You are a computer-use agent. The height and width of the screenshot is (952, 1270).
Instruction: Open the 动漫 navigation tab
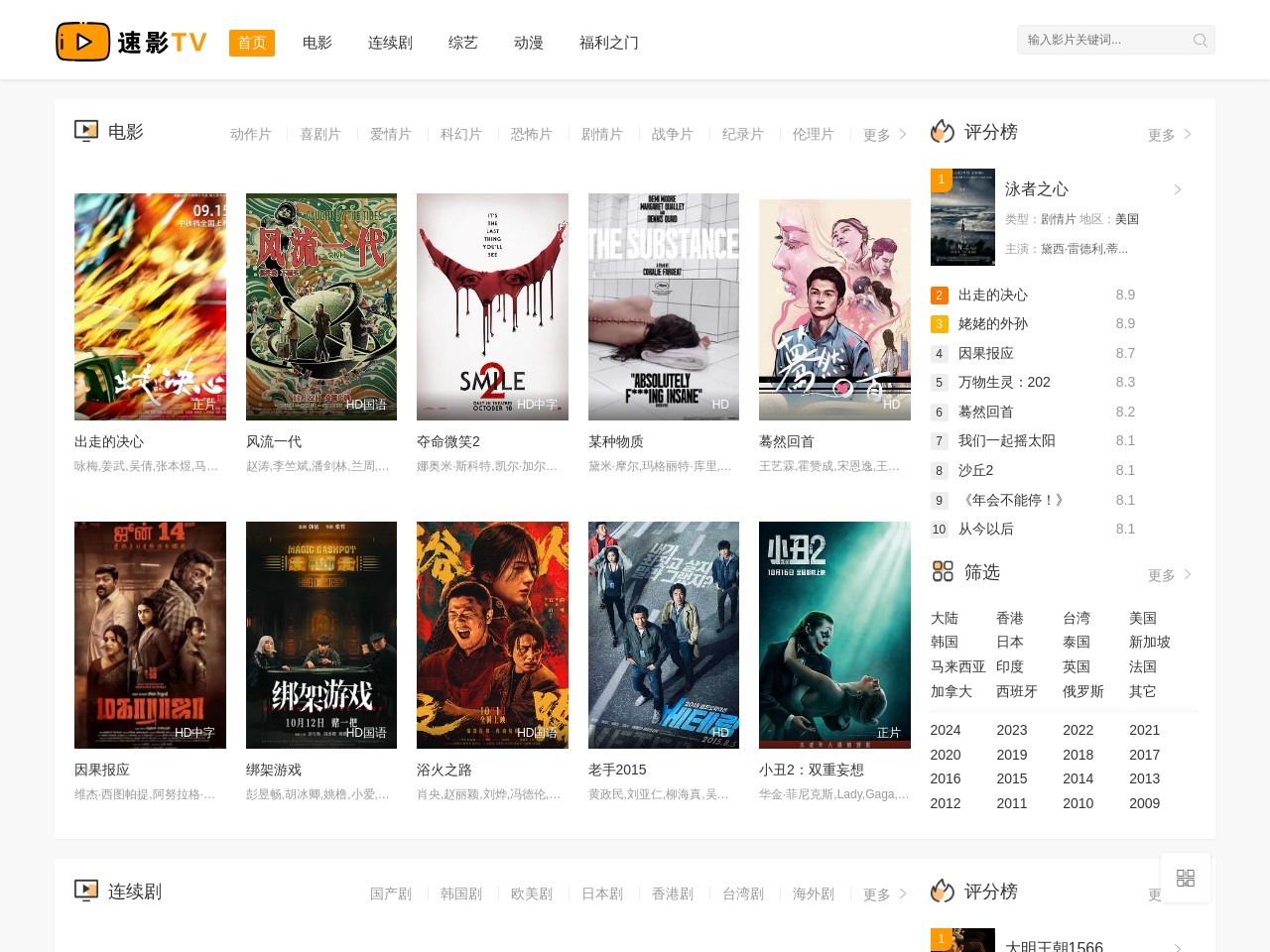[x=528, y=43]
